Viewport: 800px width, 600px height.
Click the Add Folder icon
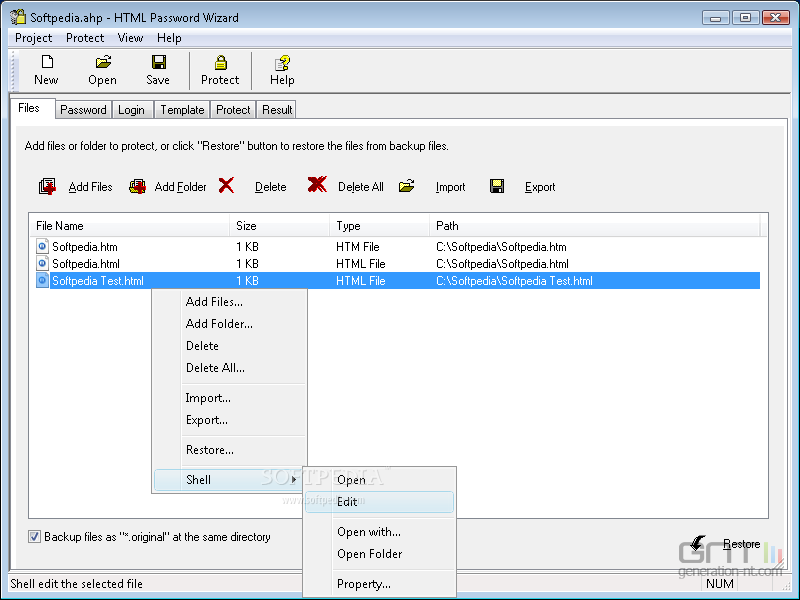tap(137, 186)
